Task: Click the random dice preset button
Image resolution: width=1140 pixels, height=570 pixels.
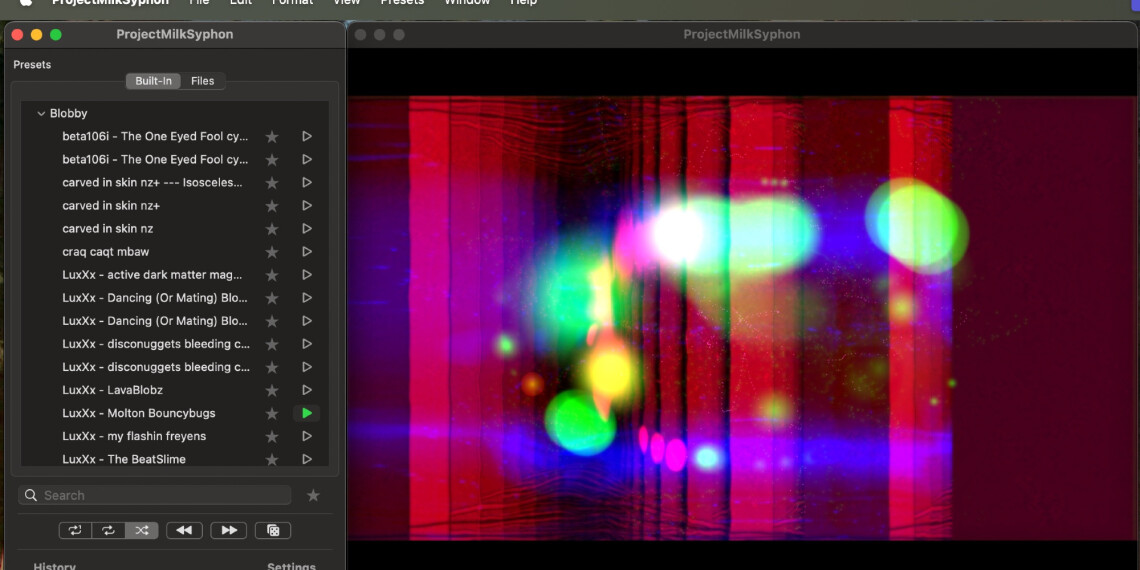Action: pos(273,530)
